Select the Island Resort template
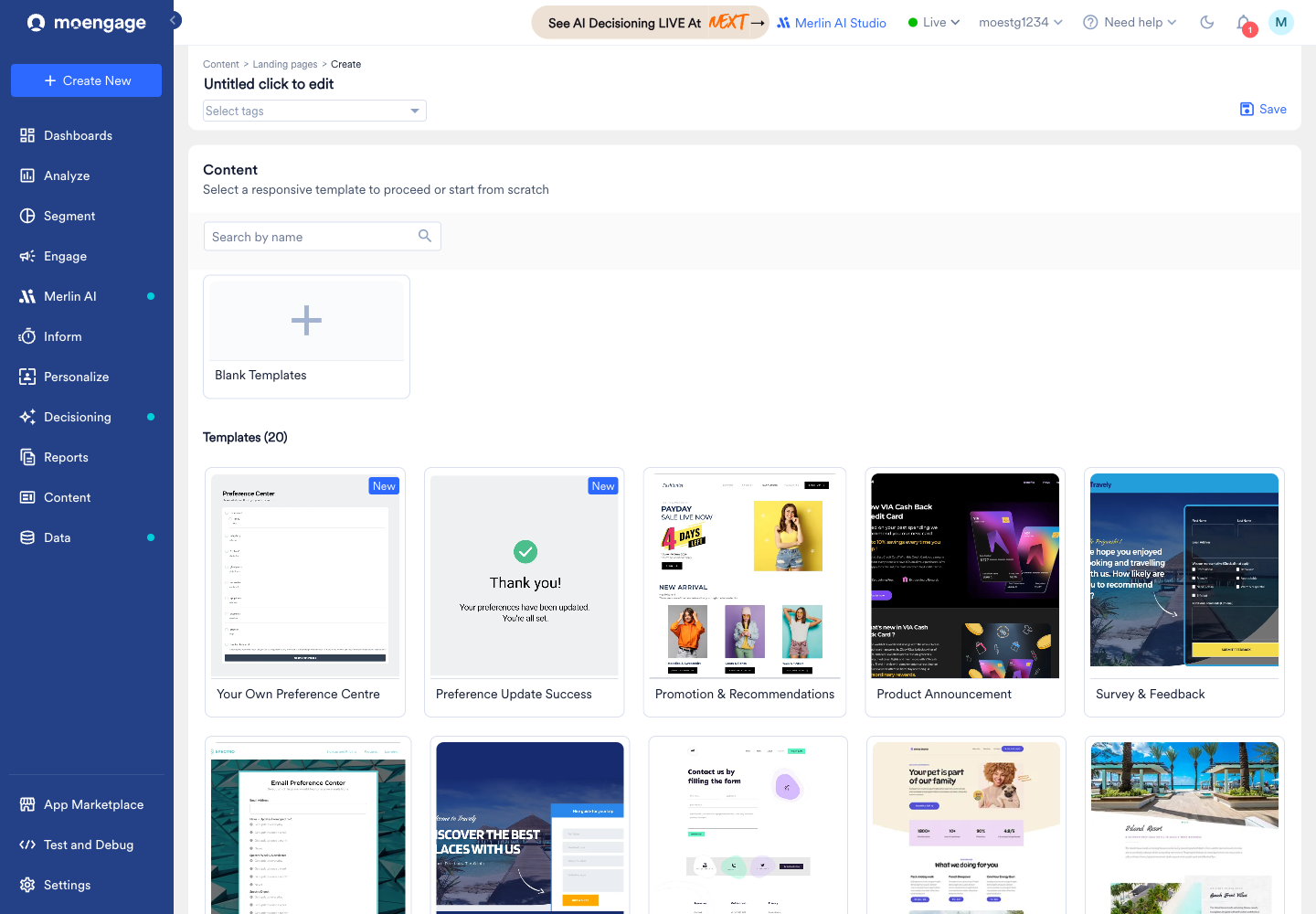Screen dimensions: 1316x914 click(x=1184, y=826)
